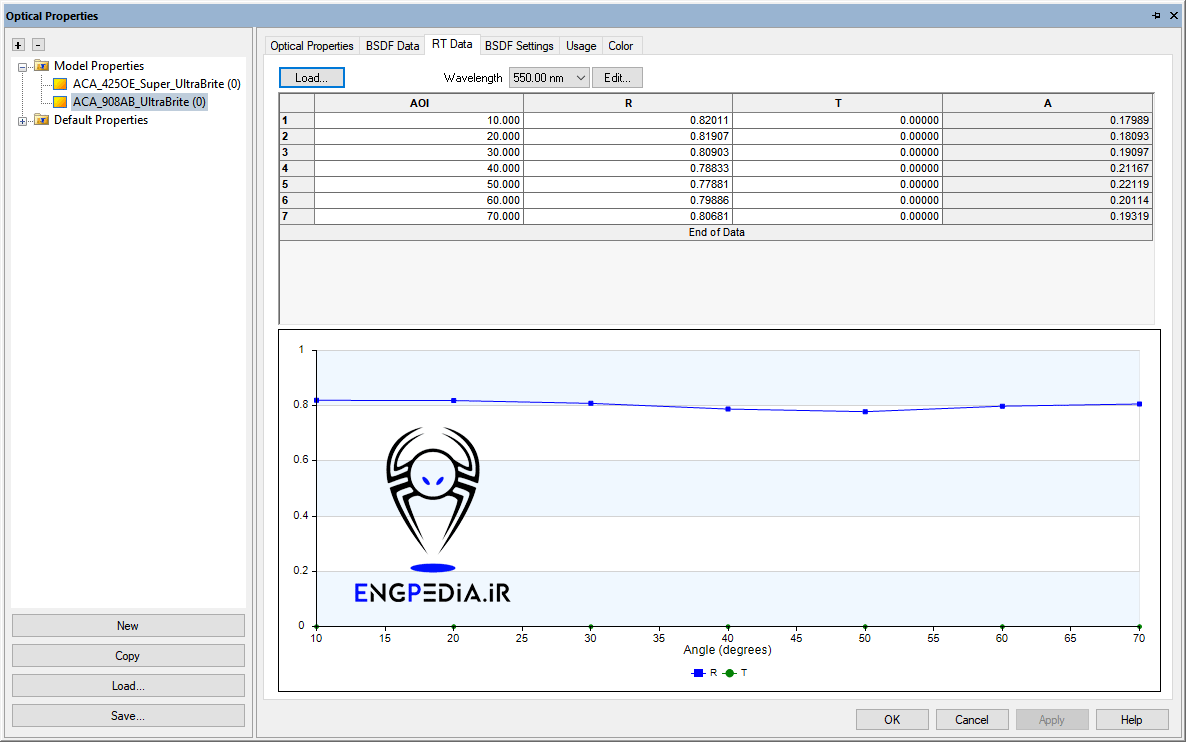Click the Load... button below Copy
Viewport: 1186px width, 742px height.
pos(128,686)
